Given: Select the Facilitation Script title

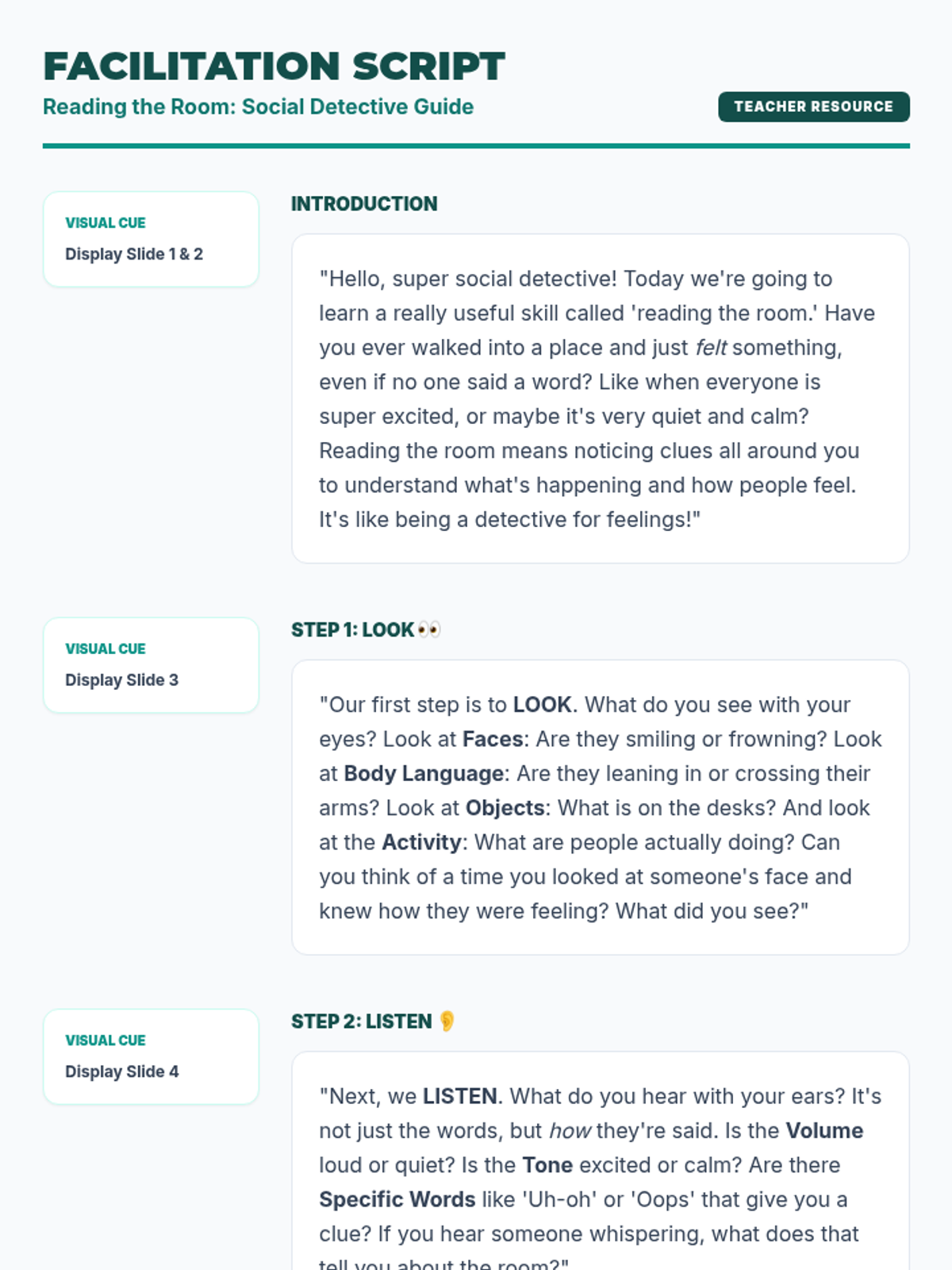Looking at the screenshot, I should pos(274,66).
